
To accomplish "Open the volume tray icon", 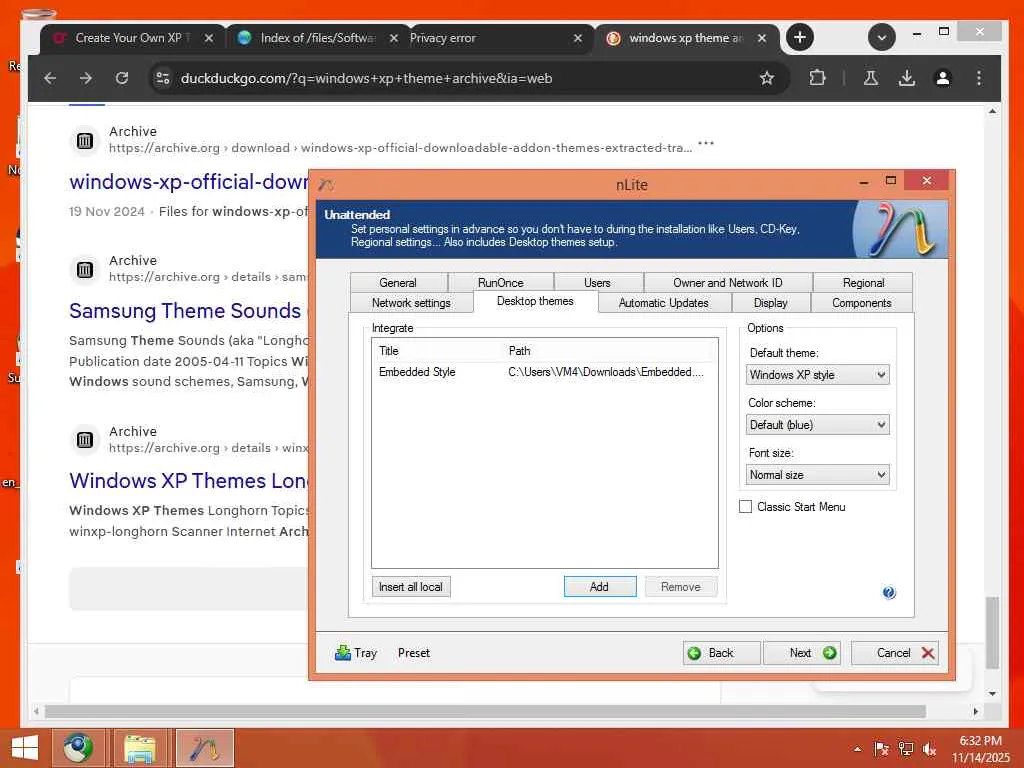I will 929,749.
